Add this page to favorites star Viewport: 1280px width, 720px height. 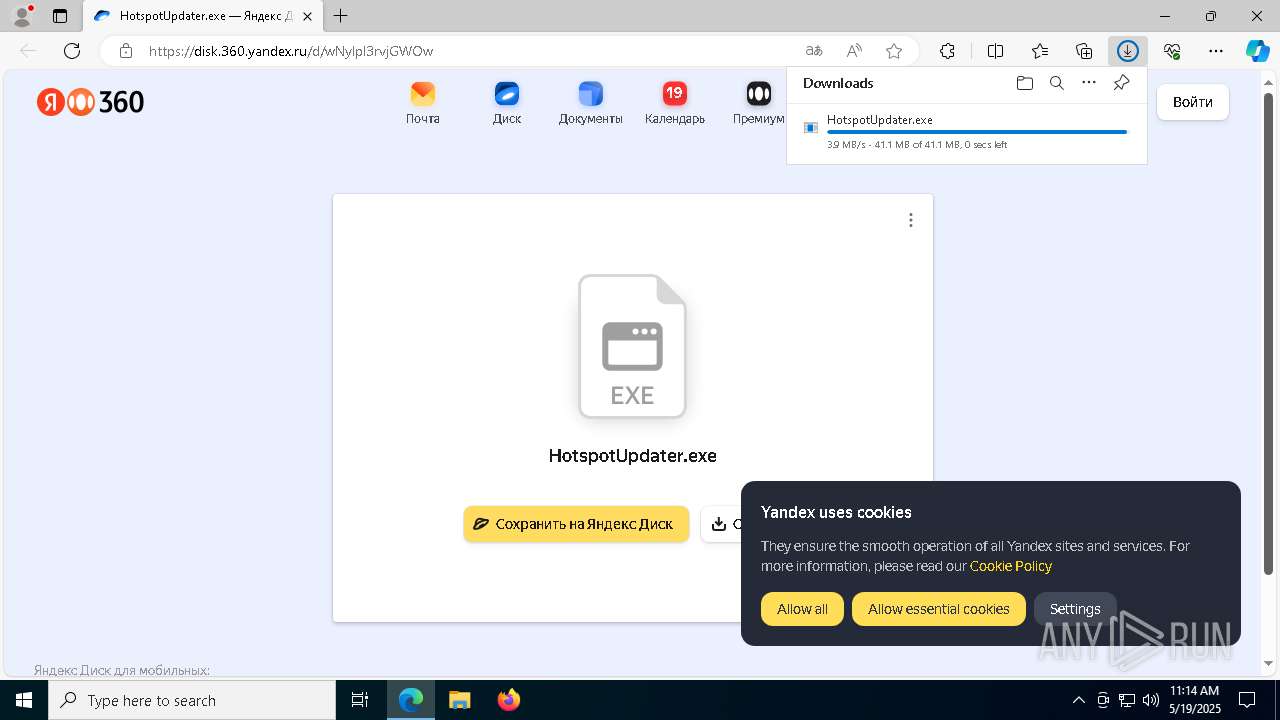pos(894,51)
